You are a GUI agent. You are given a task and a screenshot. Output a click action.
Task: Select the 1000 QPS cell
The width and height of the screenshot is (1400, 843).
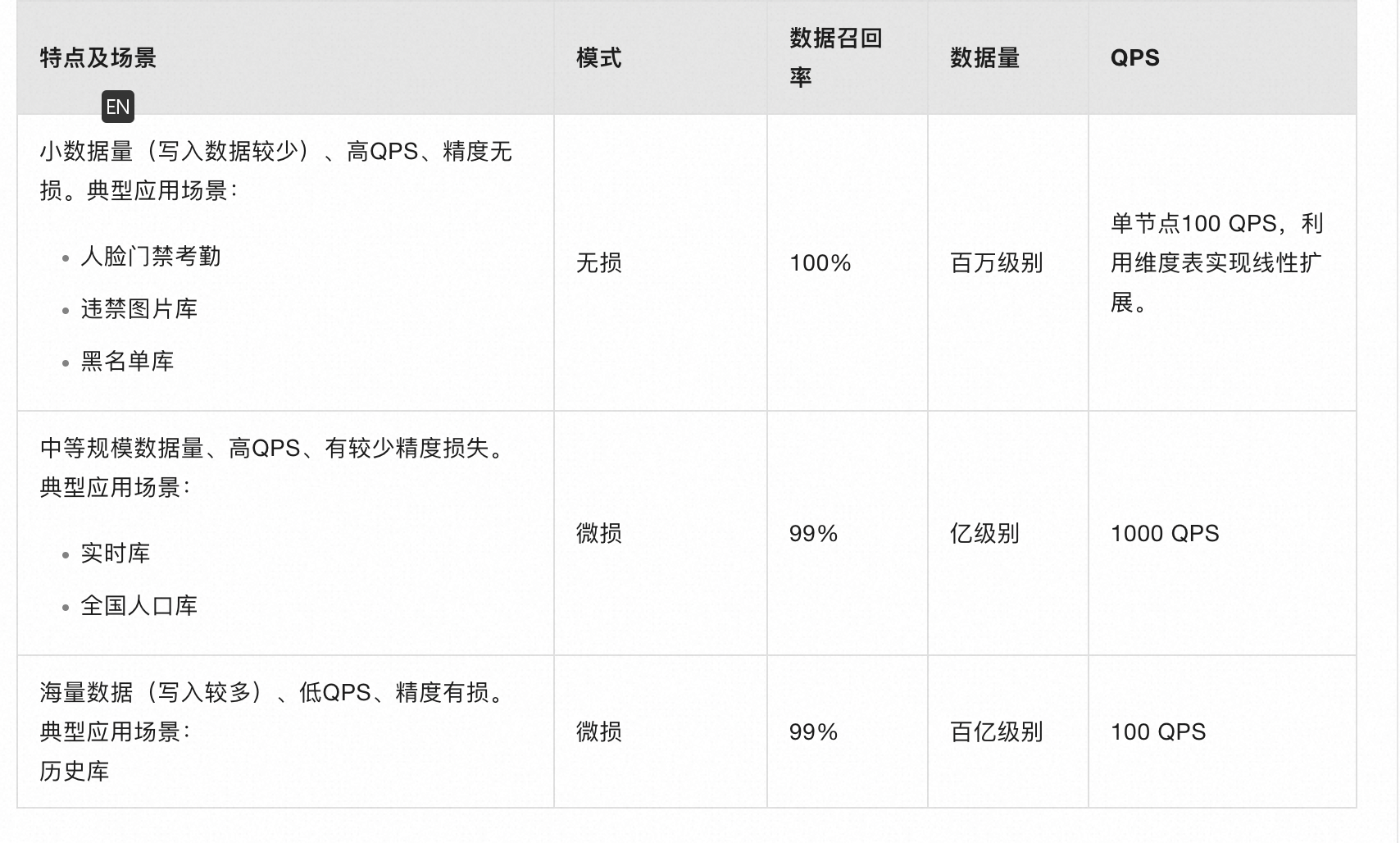(1165, 534)
